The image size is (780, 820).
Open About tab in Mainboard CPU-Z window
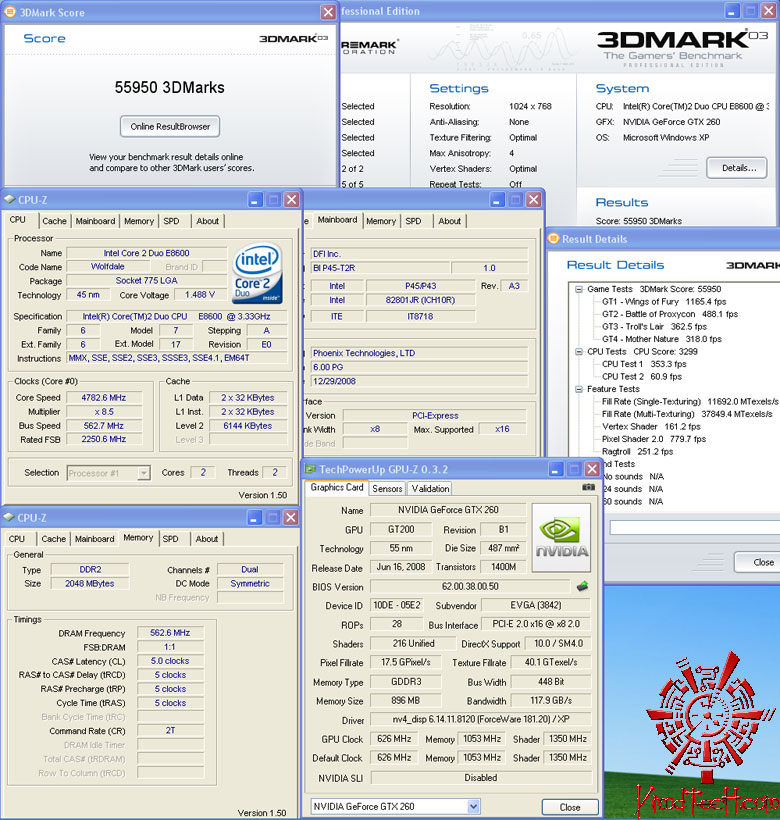click(x=450, y=221)
